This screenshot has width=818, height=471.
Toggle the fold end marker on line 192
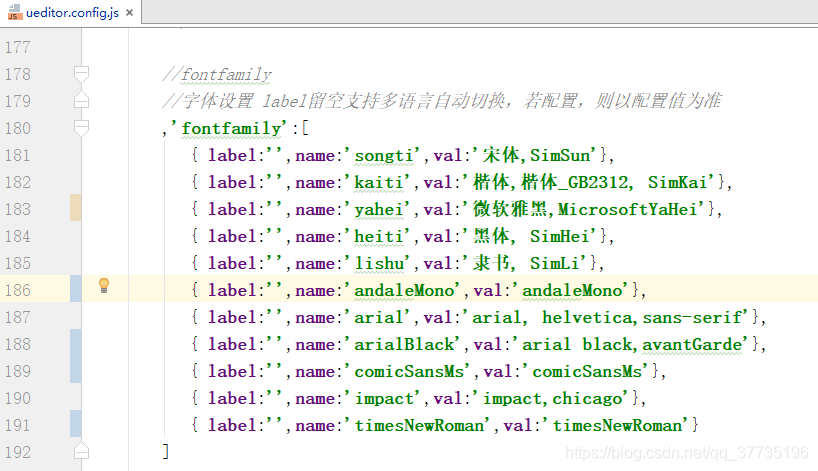(81, 451)
